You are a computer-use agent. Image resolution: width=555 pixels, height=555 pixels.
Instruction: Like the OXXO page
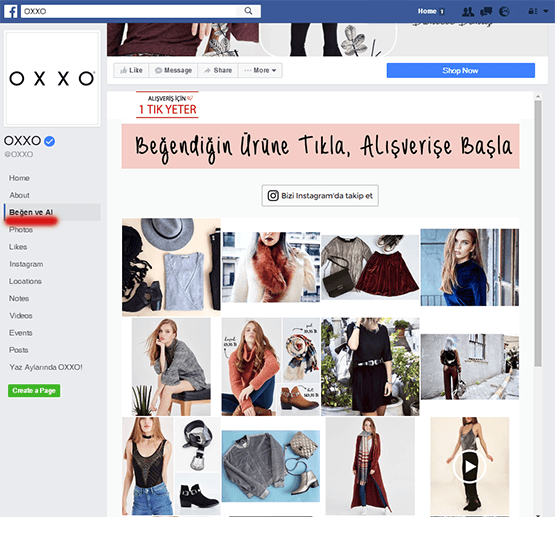point(131,70)
